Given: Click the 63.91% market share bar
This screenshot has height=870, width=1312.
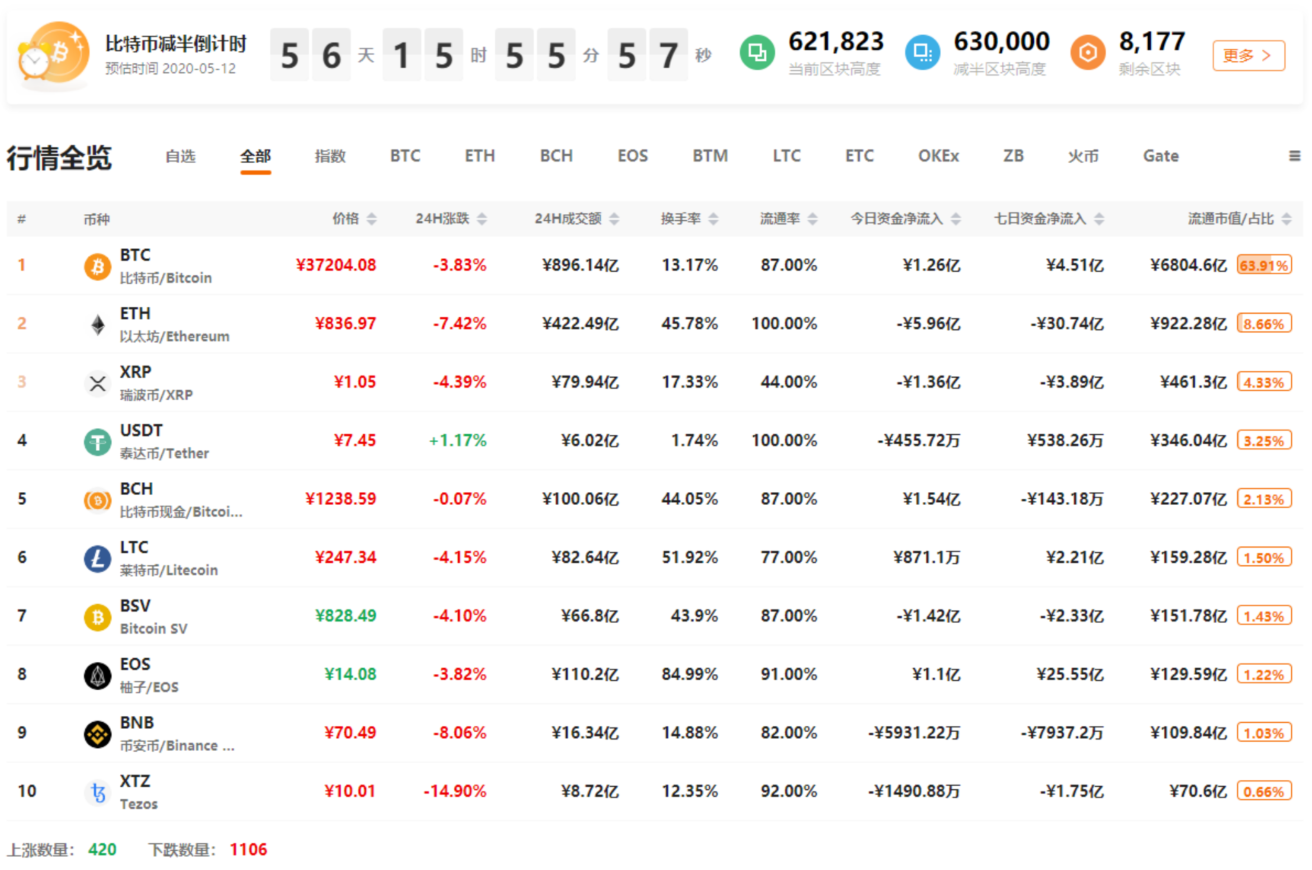Looking at the screenshot, I should [x=1264, y=265].
